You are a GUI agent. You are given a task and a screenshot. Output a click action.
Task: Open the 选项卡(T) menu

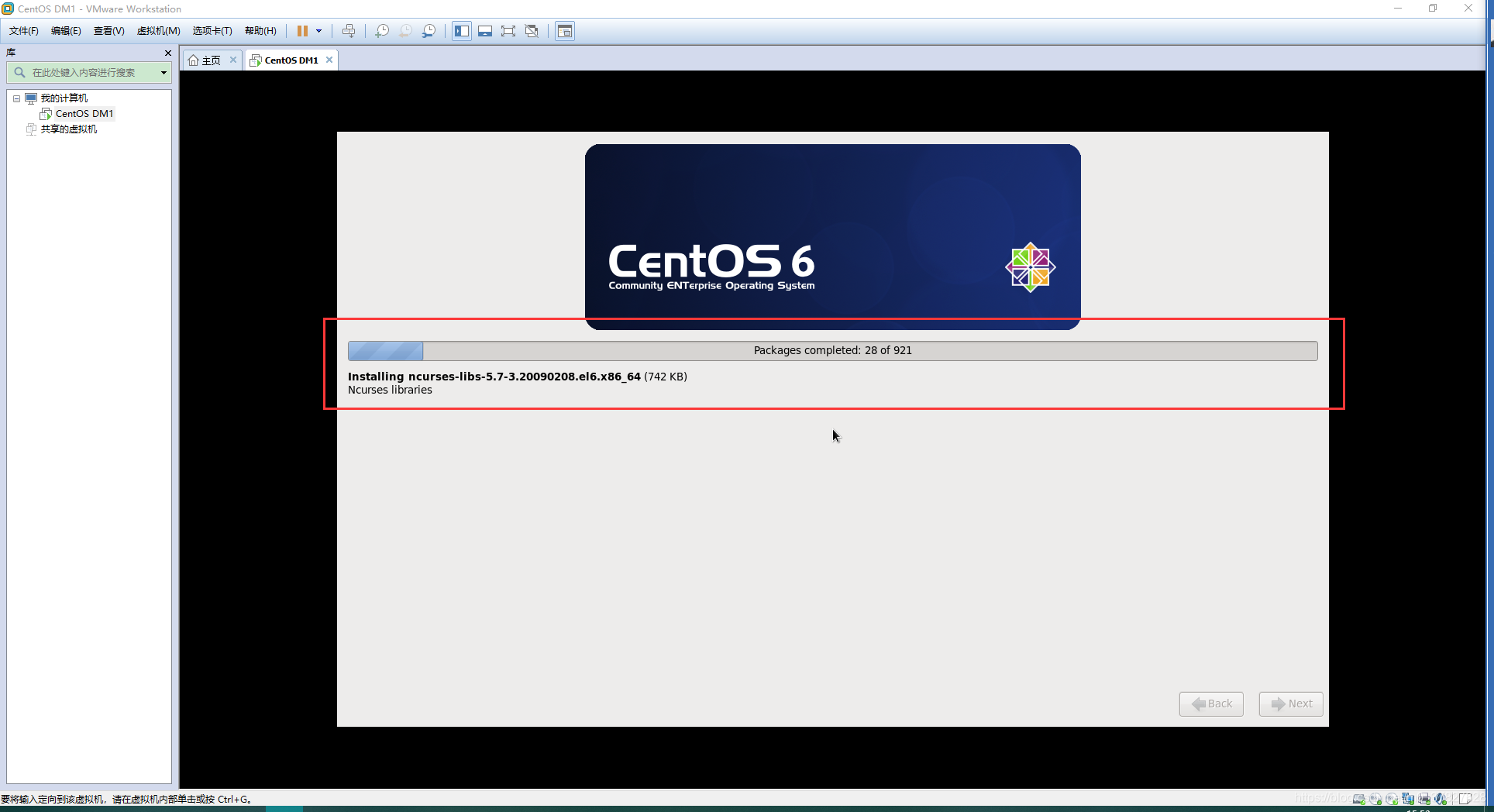click(x=212, y=31)
